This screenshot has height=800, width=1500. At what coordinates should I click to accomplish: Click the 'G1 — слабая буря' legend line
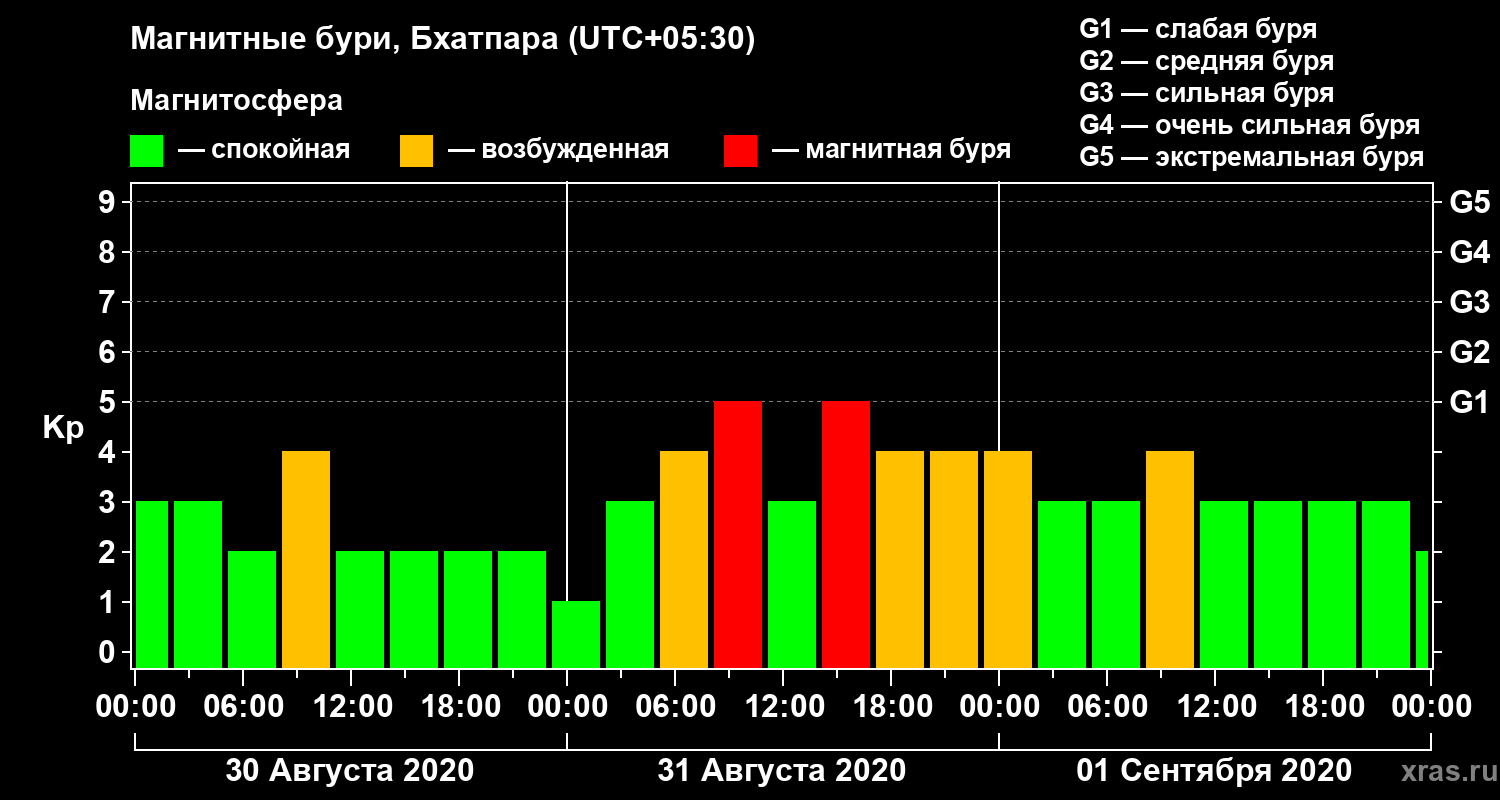click(x=1198, y=29)
